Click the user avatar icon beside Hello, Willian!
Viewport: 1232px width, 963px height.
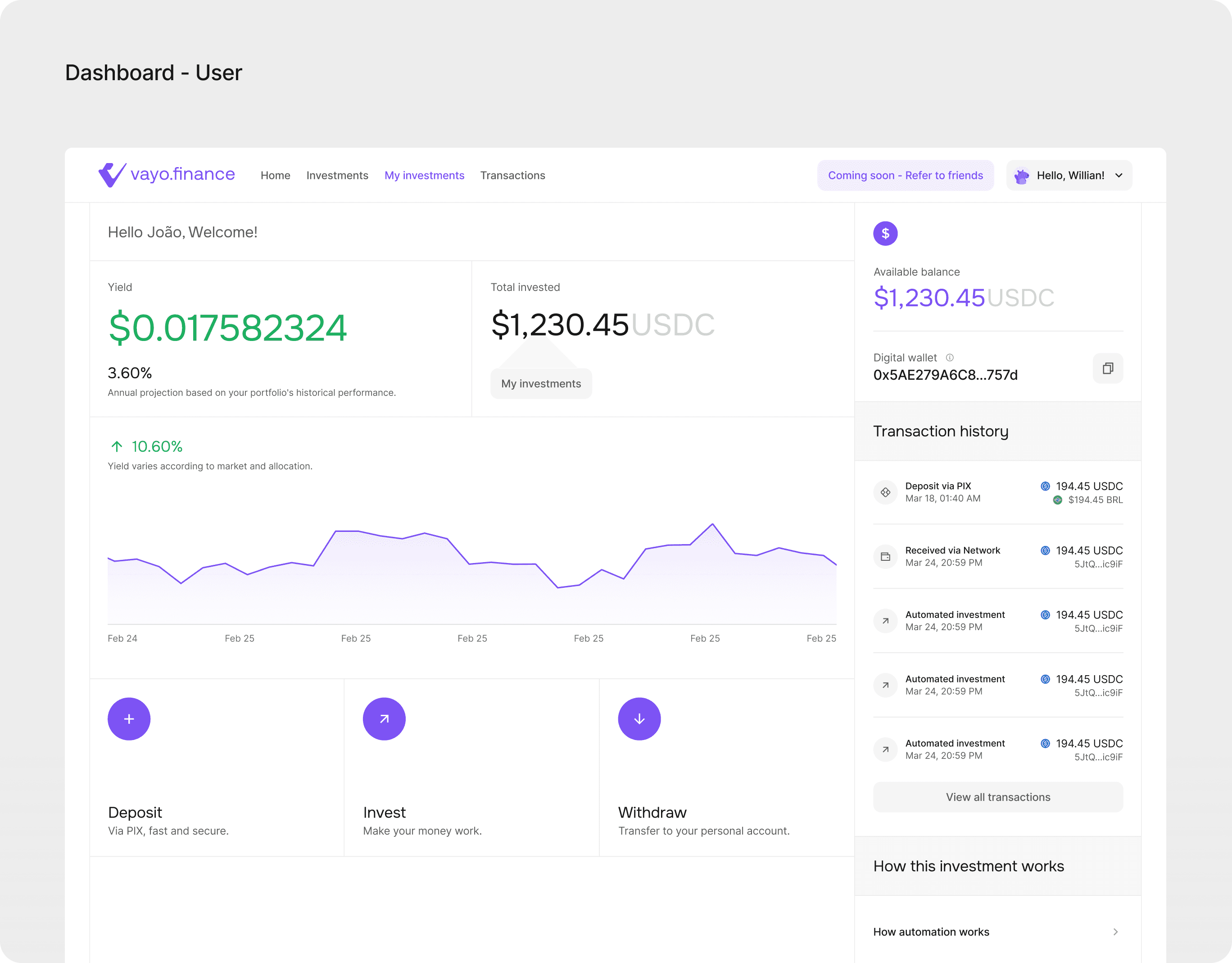point(1021,176)
